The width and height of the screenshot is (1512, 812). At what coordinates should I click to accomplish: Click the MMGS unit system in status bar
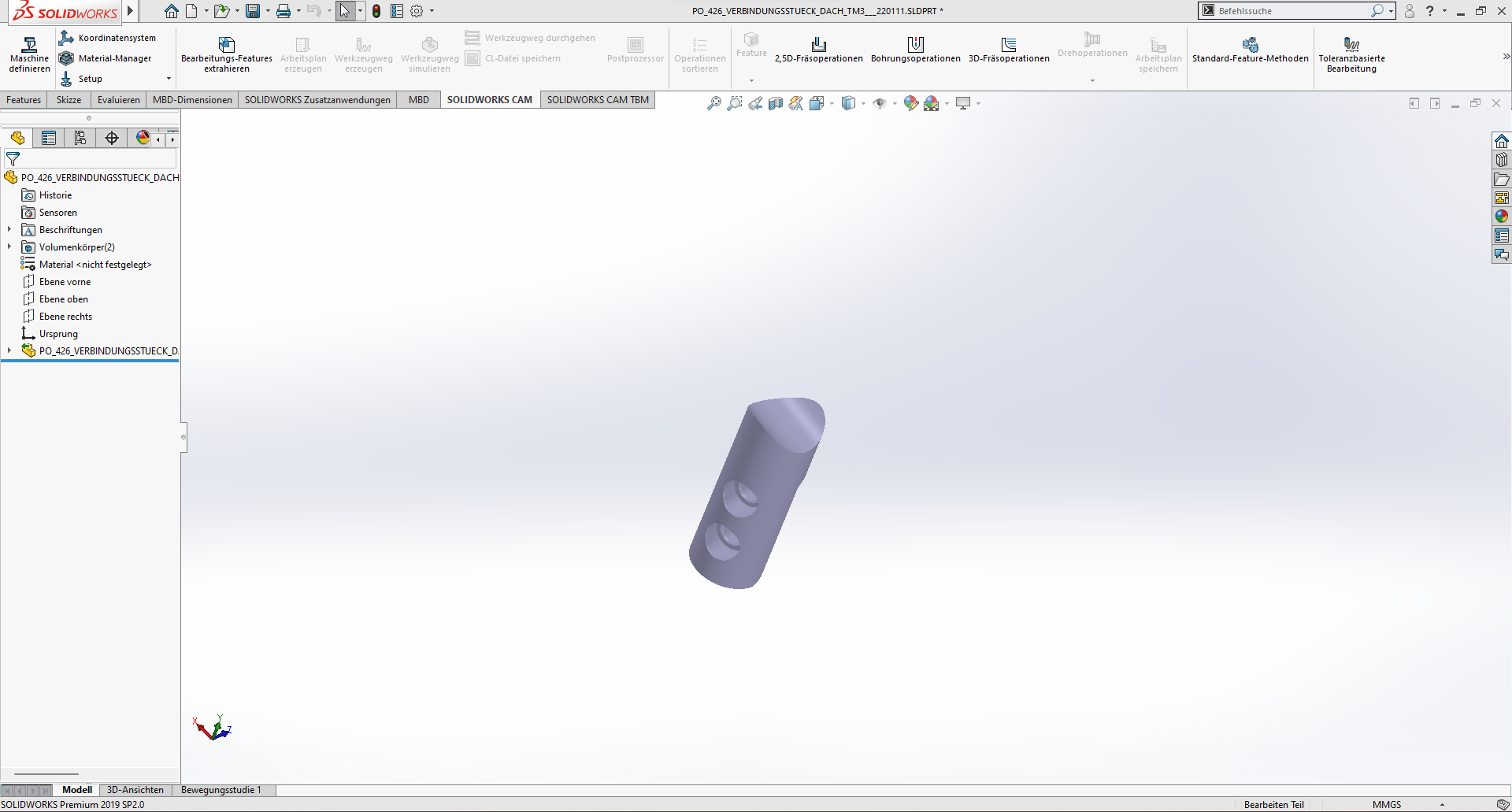point(1387,805)
